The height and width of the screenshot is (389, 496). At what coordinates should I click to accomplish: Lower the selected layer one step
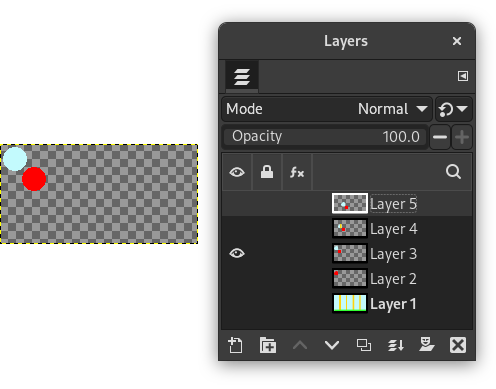click(332, 345)
